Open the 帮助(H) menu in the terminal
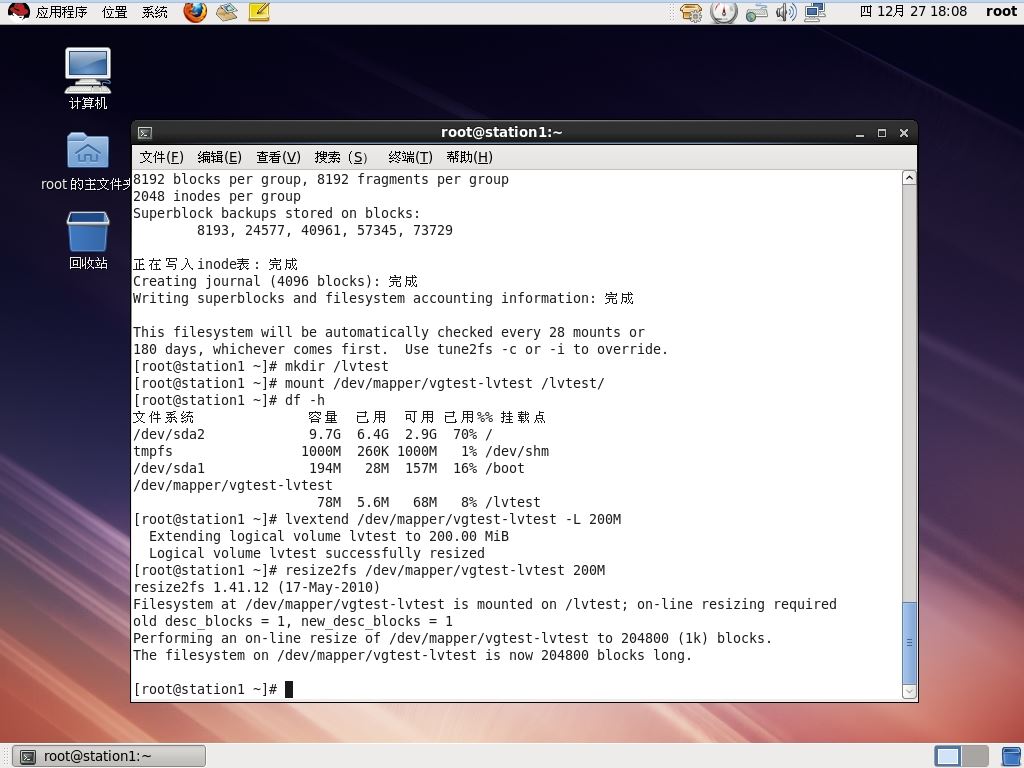The width and height of the screenshot is (1024, 768). tap(470, 157)
